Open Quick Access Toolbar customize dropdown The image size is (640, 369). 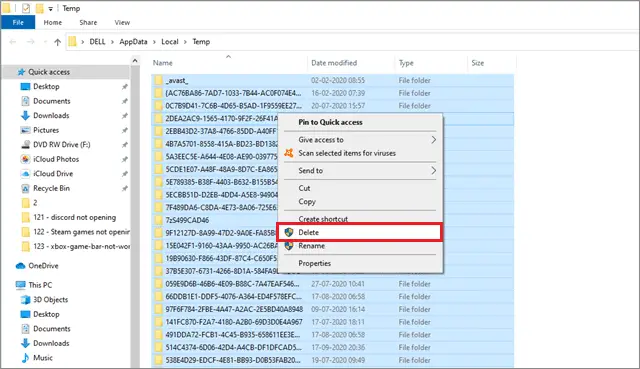pyautogui.click(x=50, y=9)
